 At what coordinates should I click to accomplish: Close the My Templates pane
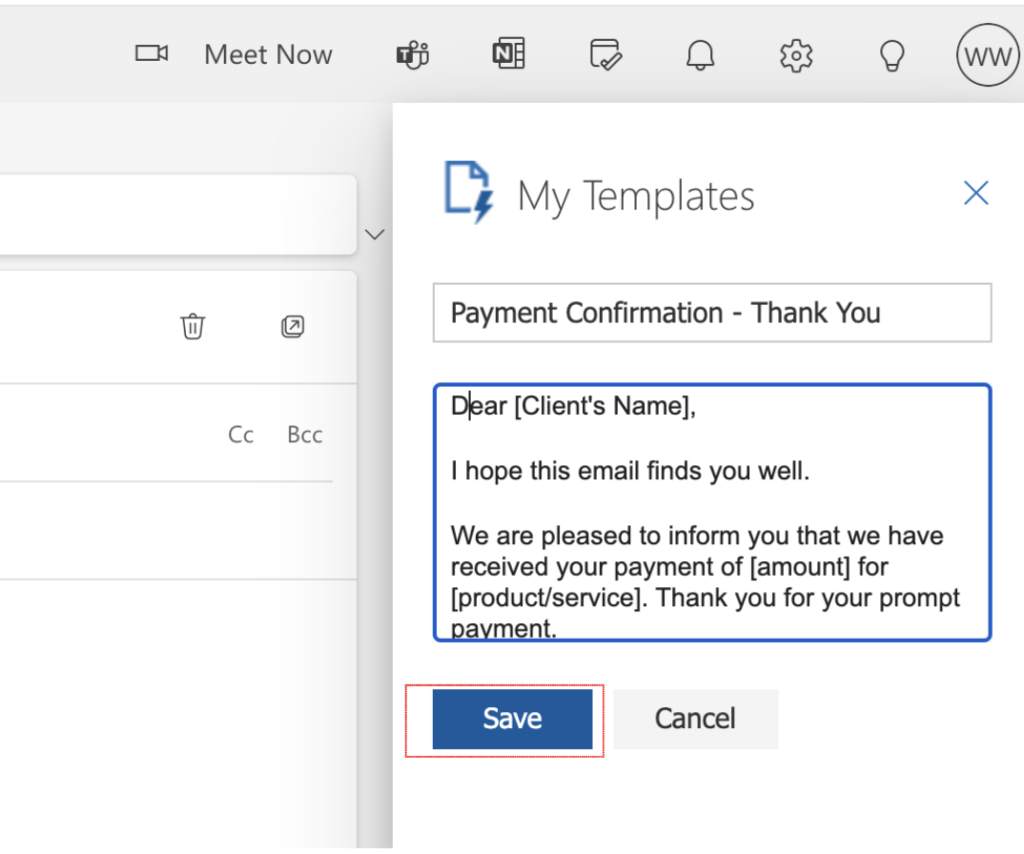(975, 193)
